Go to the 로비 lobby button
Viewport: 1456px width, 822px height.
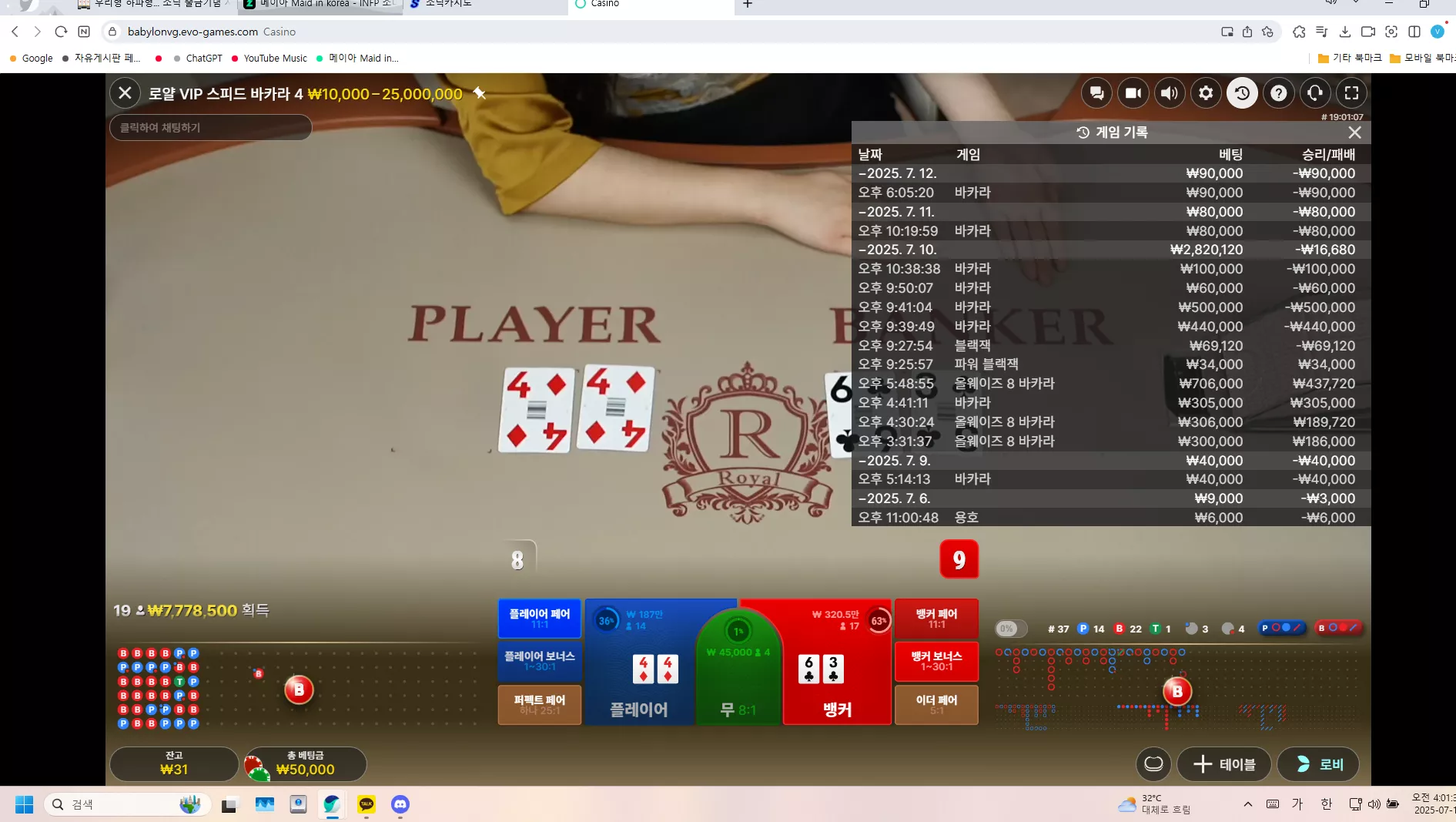click(x=1318, y=763)
